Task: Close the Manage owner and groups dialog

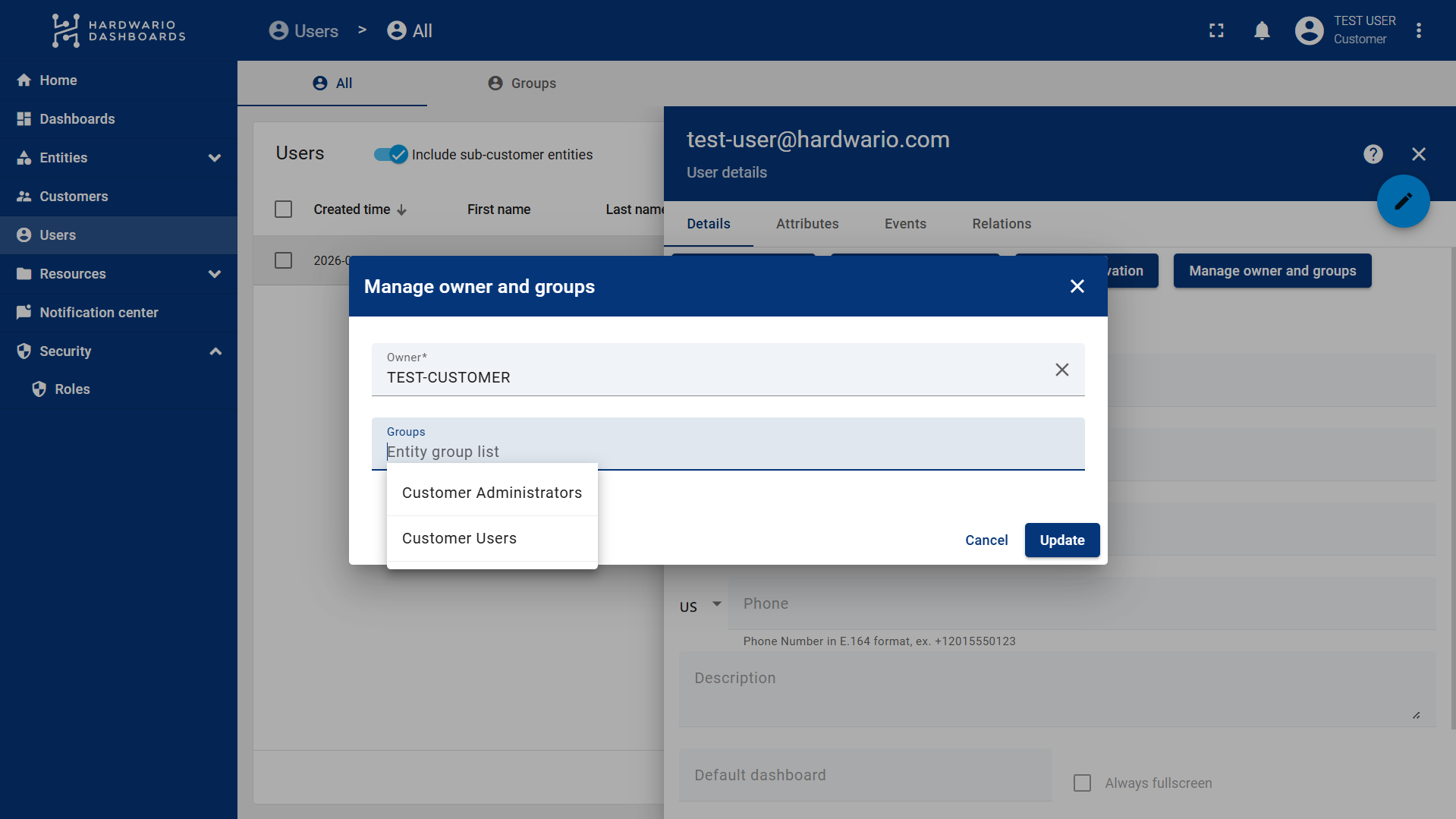Action: click(1077, 286)
